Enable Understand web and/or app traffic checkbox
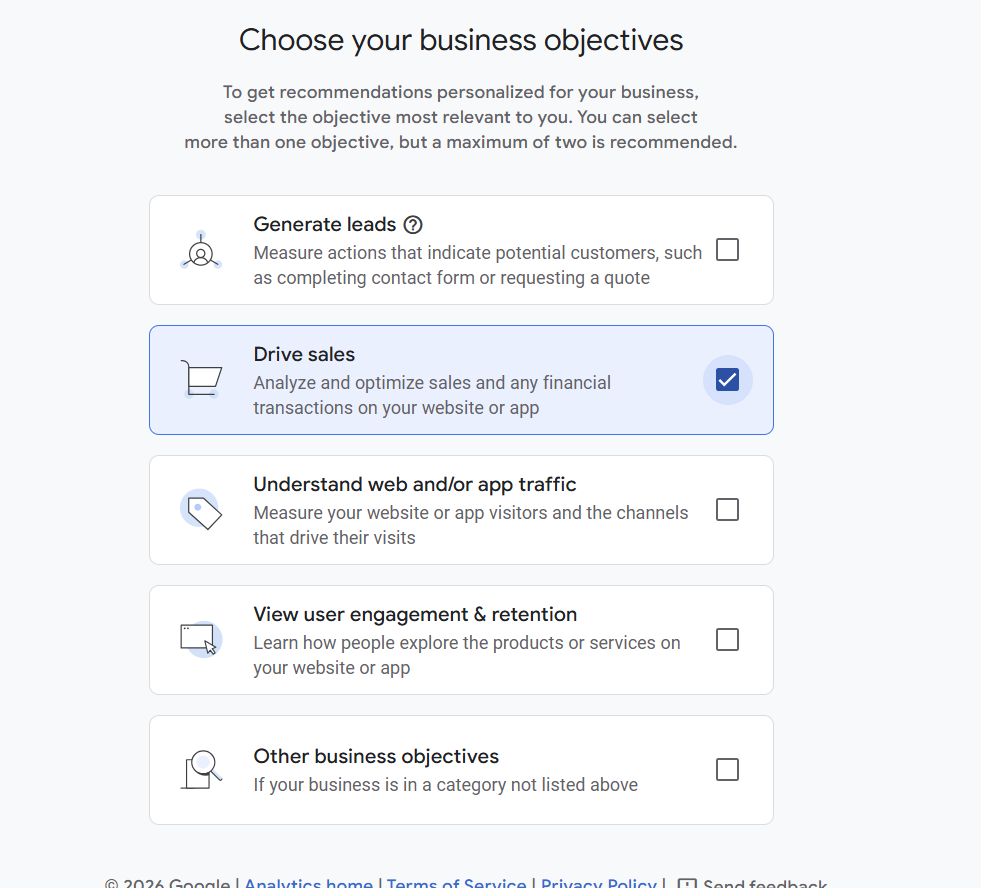The image size is (981, 888). point(728,510)
